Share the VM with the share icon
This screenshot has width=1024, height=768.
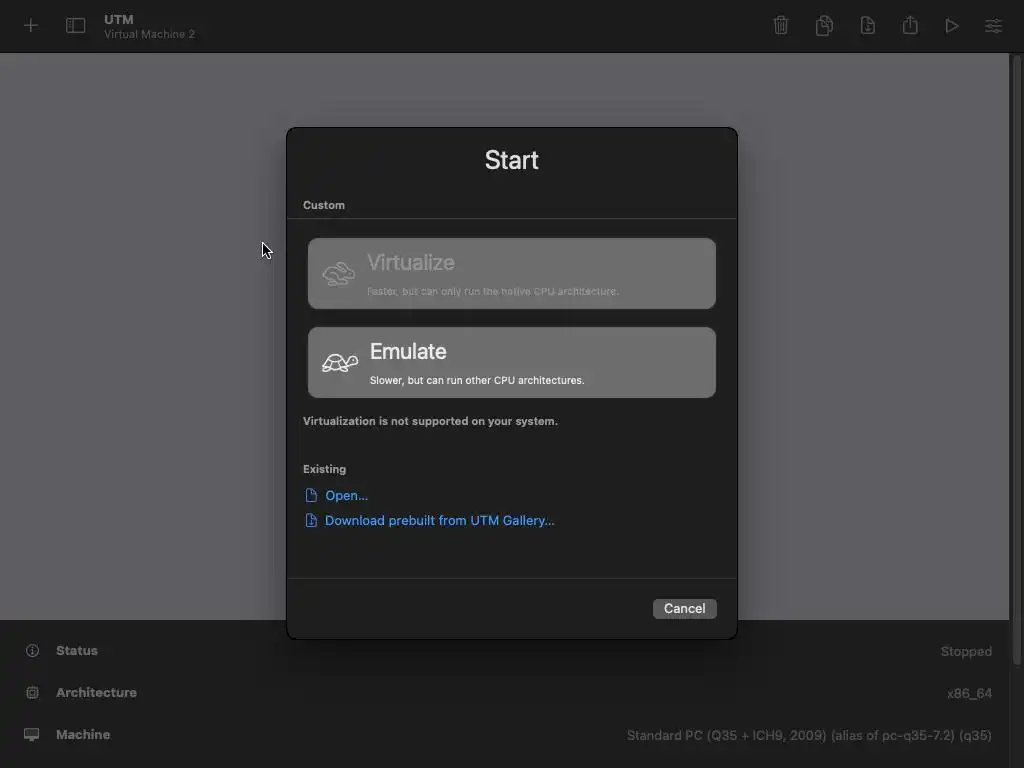tap(910, 25)
